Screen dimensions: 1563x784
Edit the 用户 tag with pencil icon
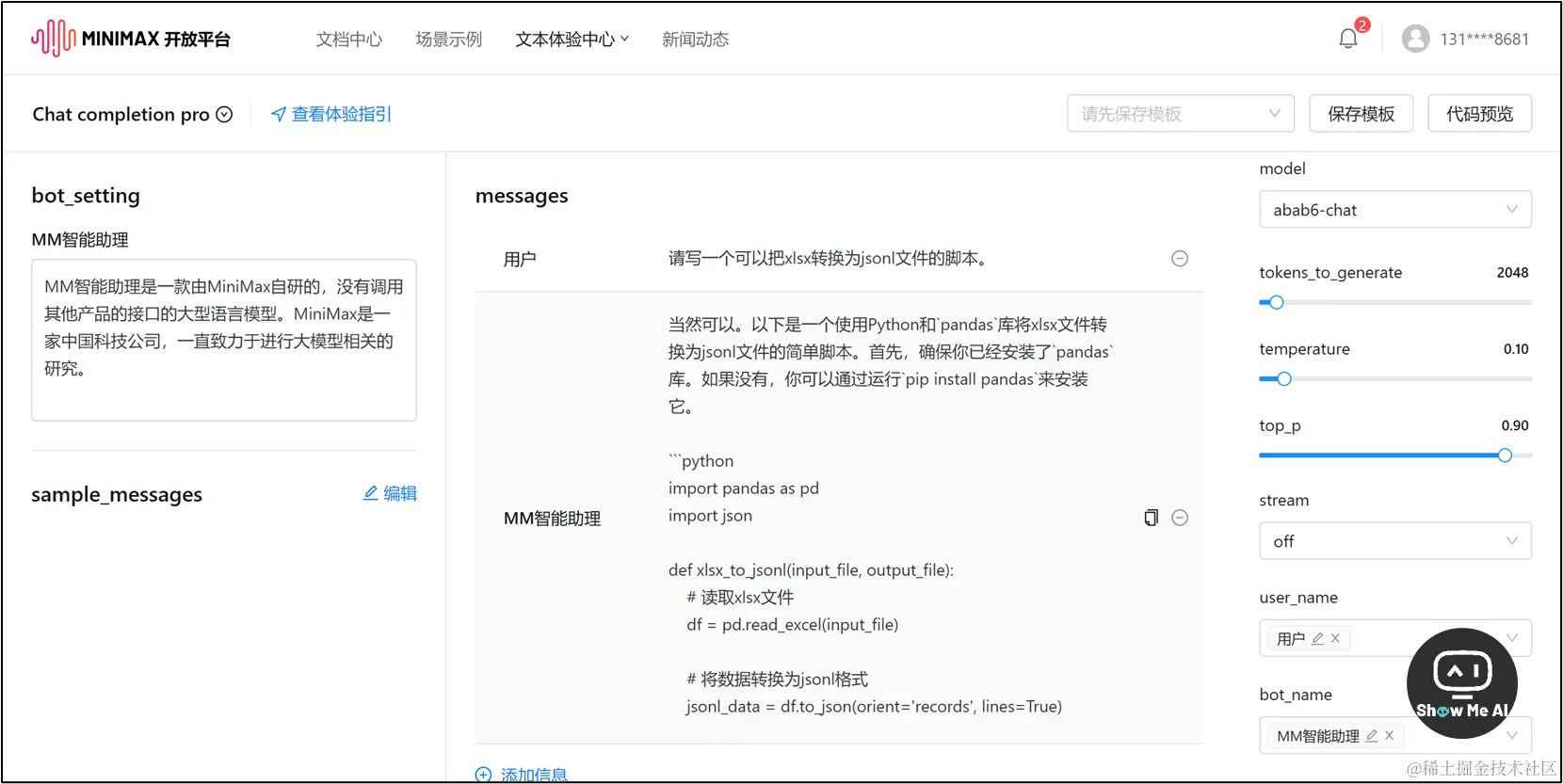click(x=1317, y=638)
